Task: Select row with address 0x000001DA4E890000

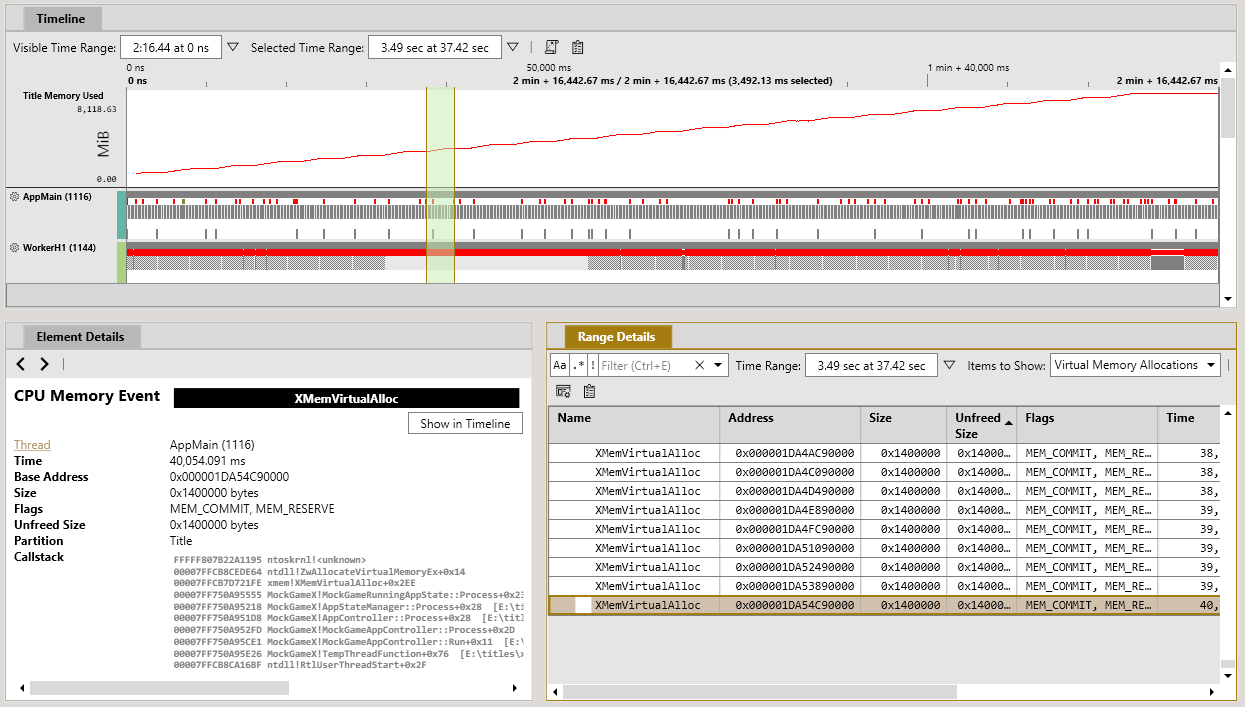Action: pos(885,510)
